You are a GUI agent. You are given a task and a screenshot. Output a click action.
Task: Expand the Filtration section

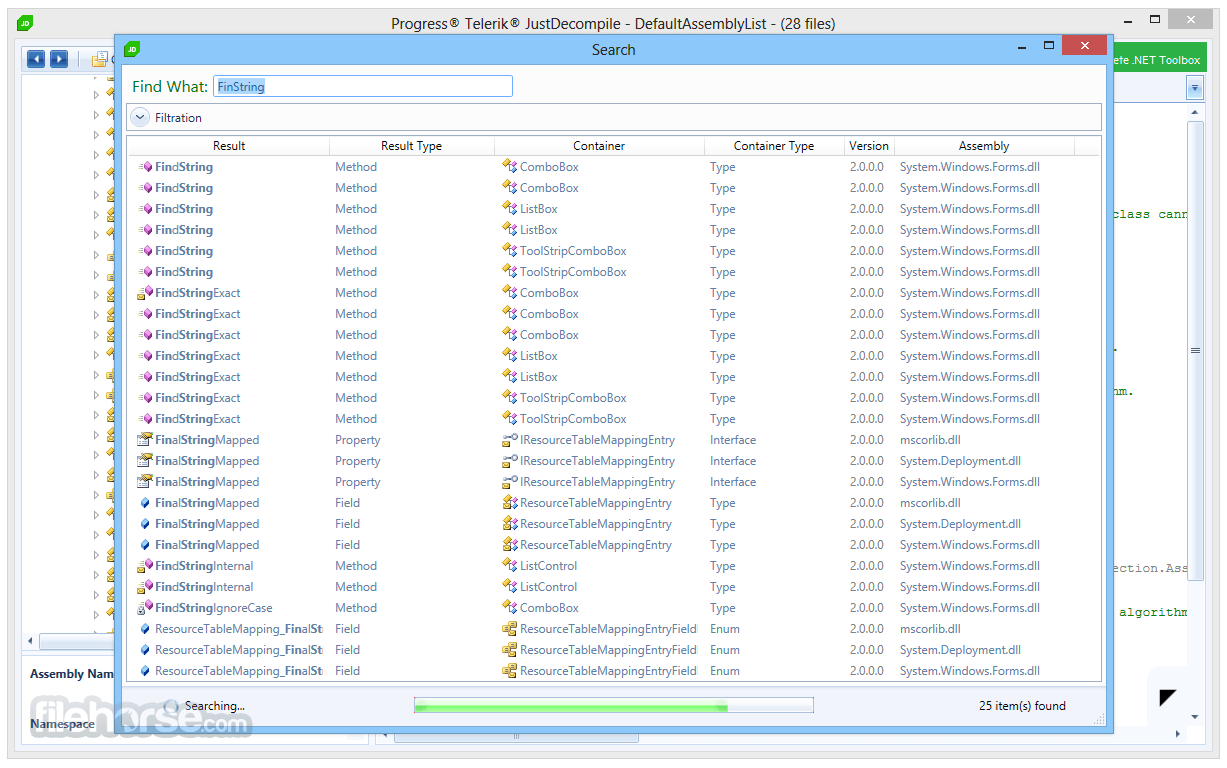tap(140, 117)
